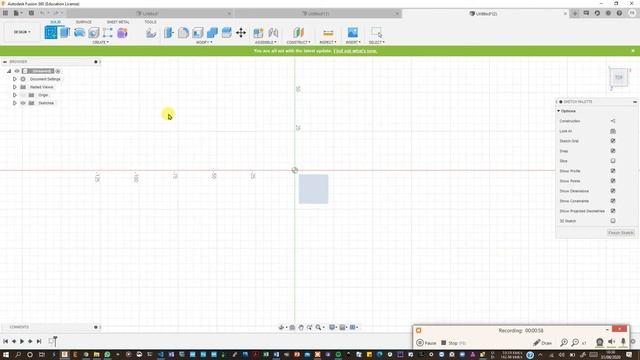This screenshot has height=360, width=640.
Task: Pause the screen recording
Action: 427,343
